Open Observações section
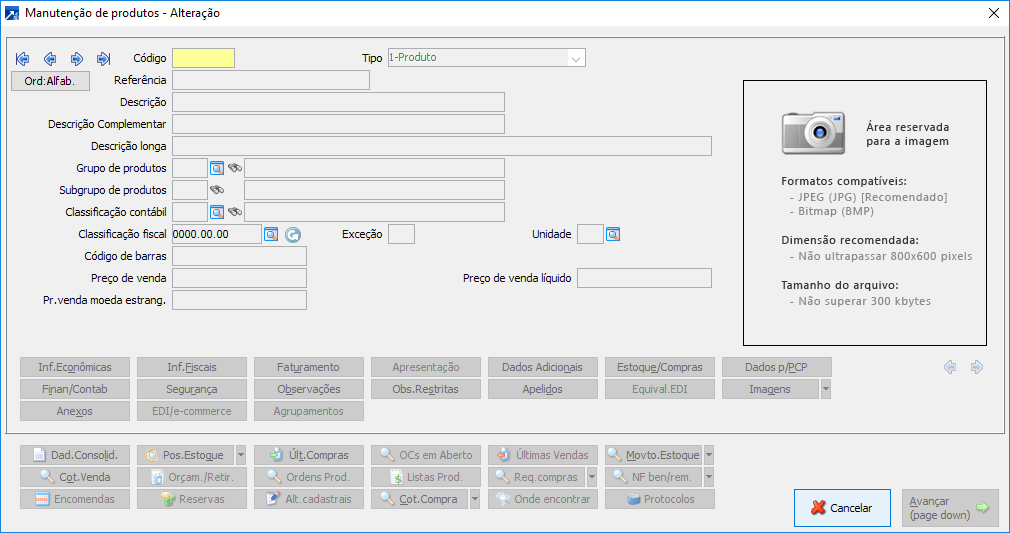The image size is (1010, 533). pos(309,389)
